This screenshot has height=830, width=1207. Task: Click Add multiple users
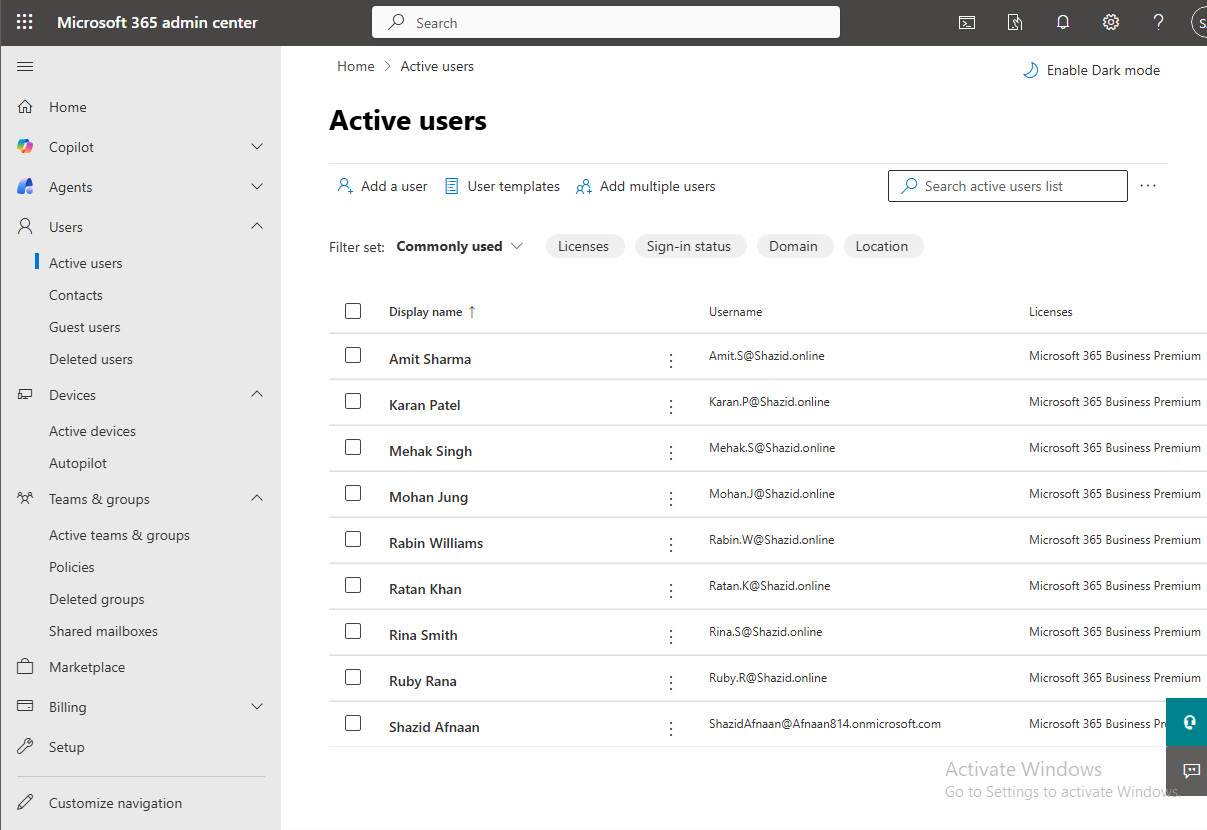pos(646,186)
